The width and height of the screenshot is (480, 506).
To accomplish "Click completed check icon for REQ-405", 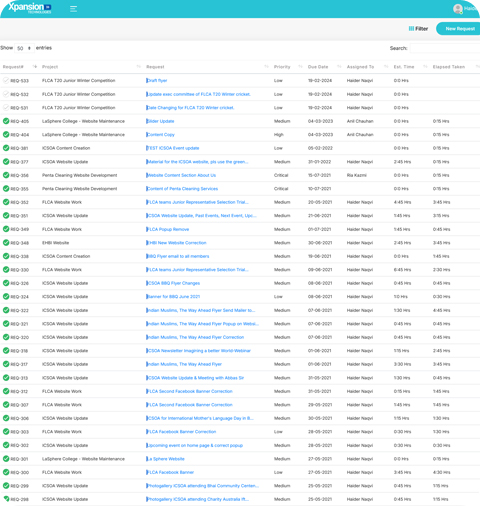I will point(6,121).
